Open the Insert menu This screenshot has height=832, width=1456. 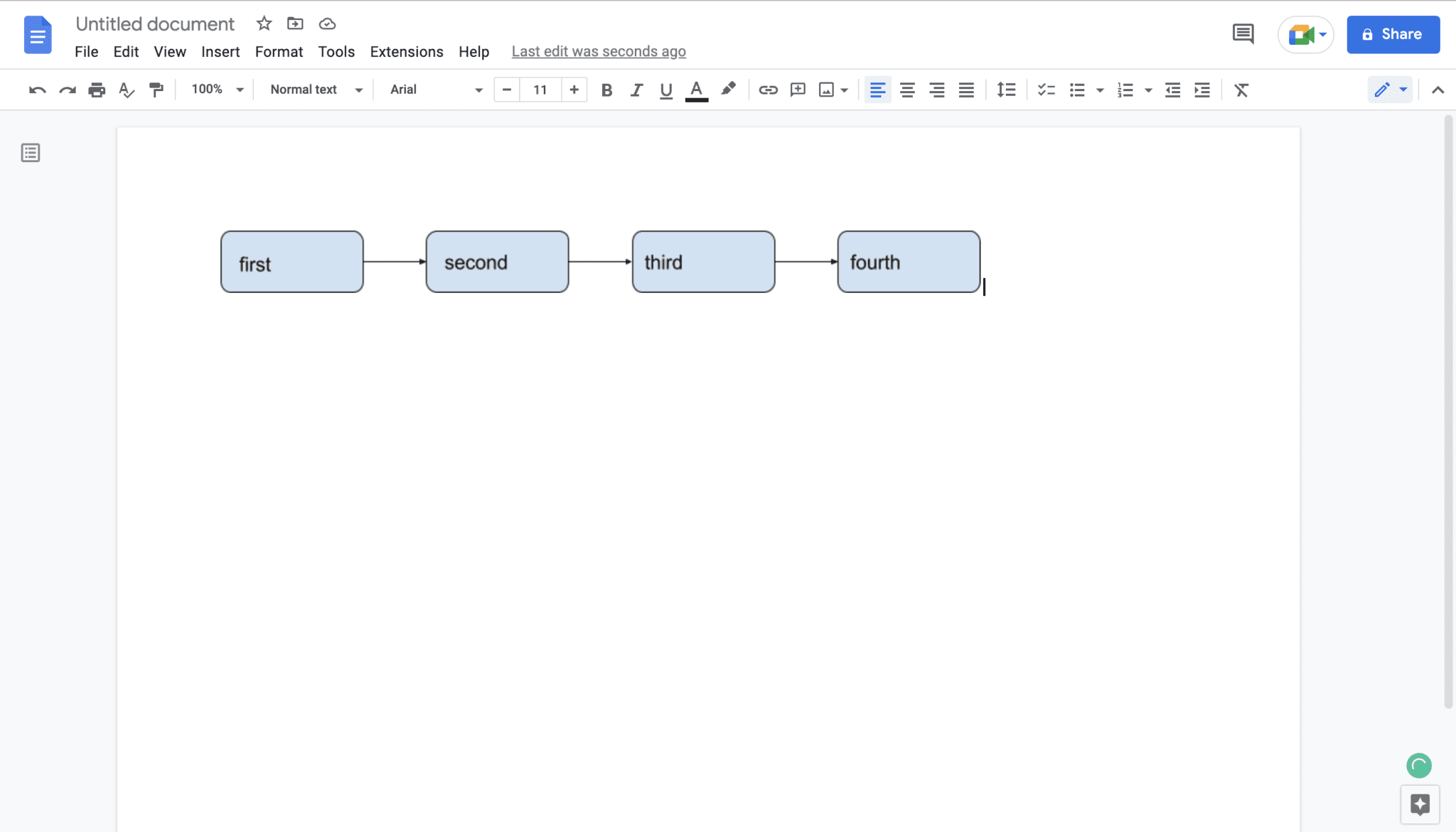click(219, 51)
